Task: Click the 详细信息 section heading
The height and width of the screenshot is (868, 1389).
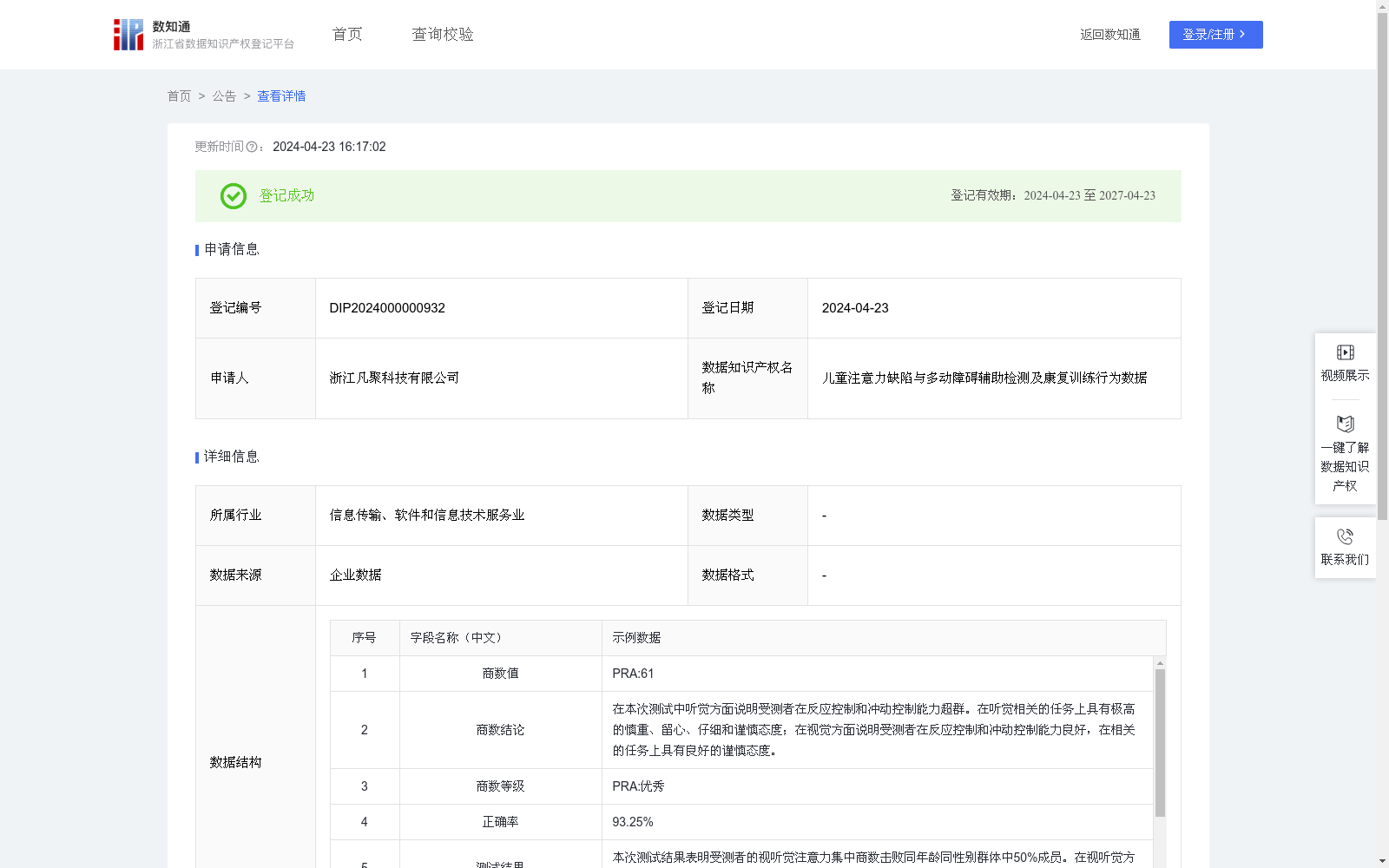Action: 232,457
